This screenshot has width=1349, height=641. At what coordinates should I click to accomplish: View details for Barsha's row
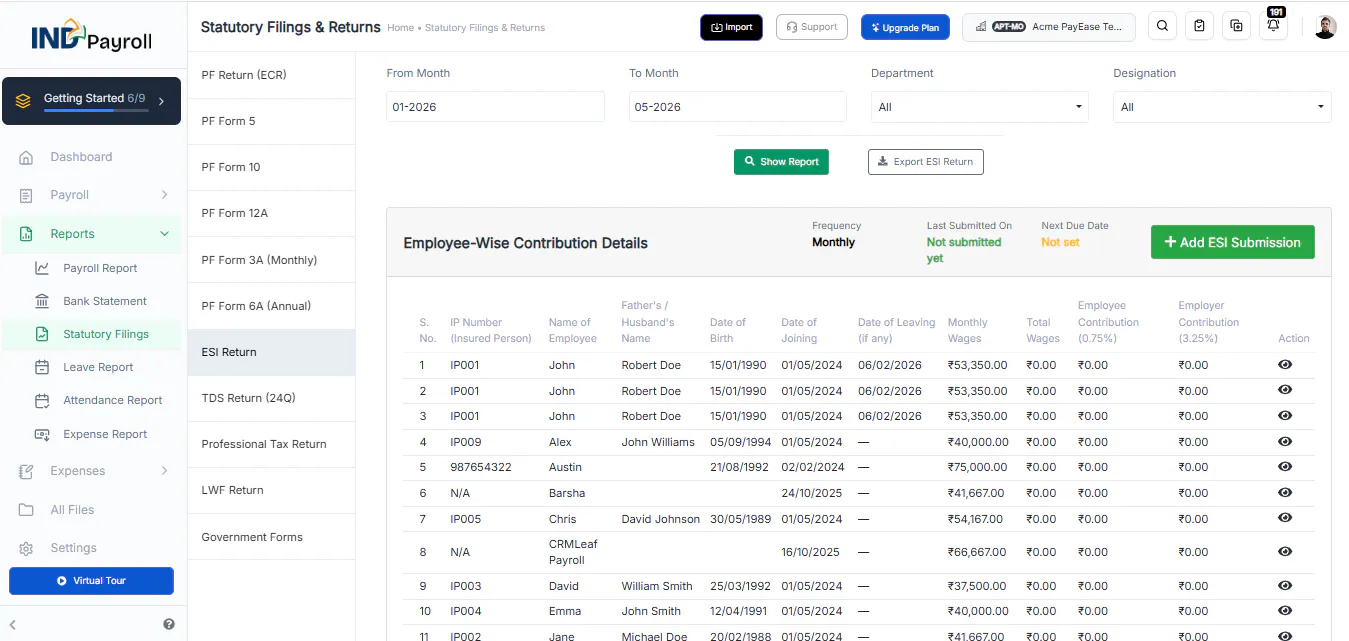(1285, 493)
